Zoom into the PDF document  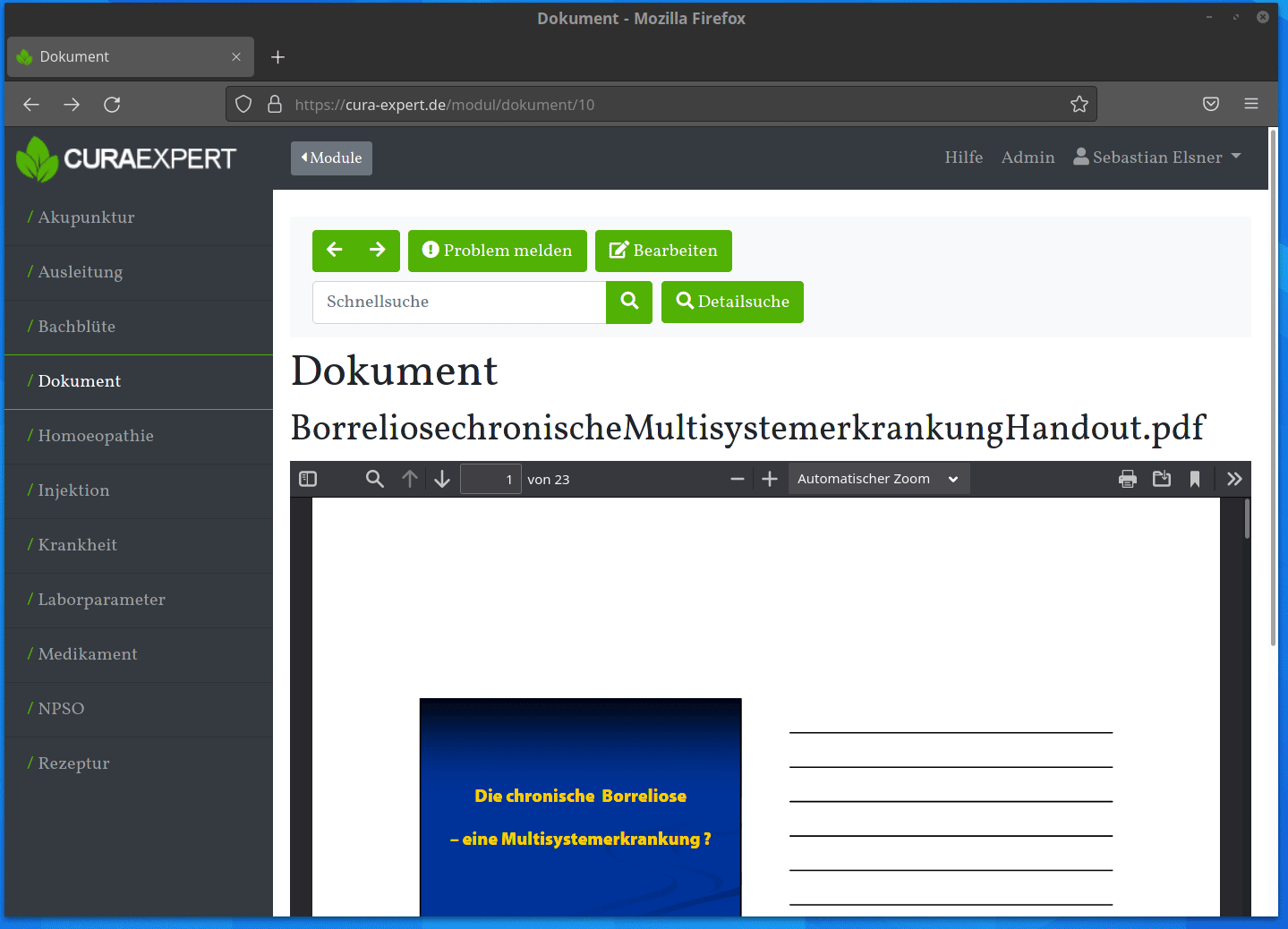coord(769,478)
